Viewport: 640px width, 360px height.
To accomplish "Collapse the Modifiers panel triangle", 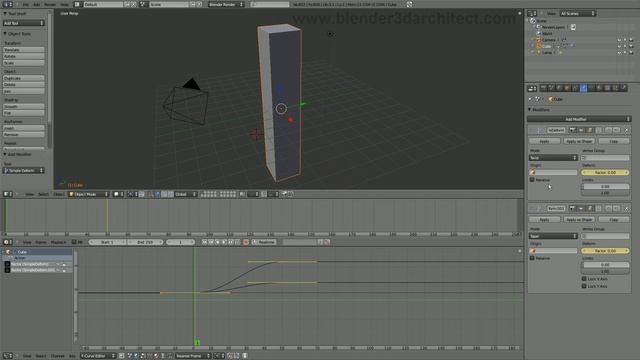I will pyautogui.click(x=530, y=109).
